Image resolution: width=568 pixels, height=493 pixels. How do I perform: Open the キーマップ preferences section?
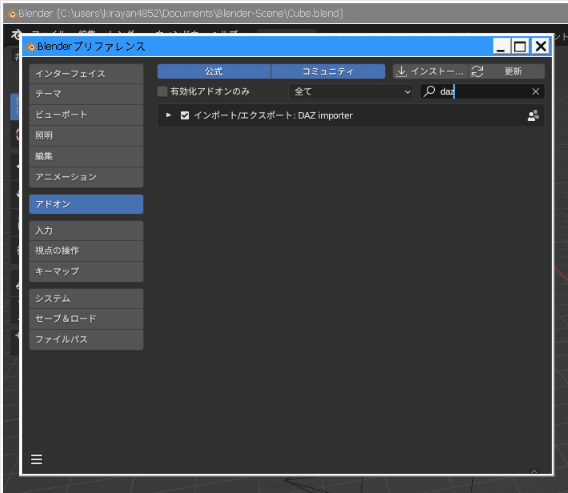86,271
